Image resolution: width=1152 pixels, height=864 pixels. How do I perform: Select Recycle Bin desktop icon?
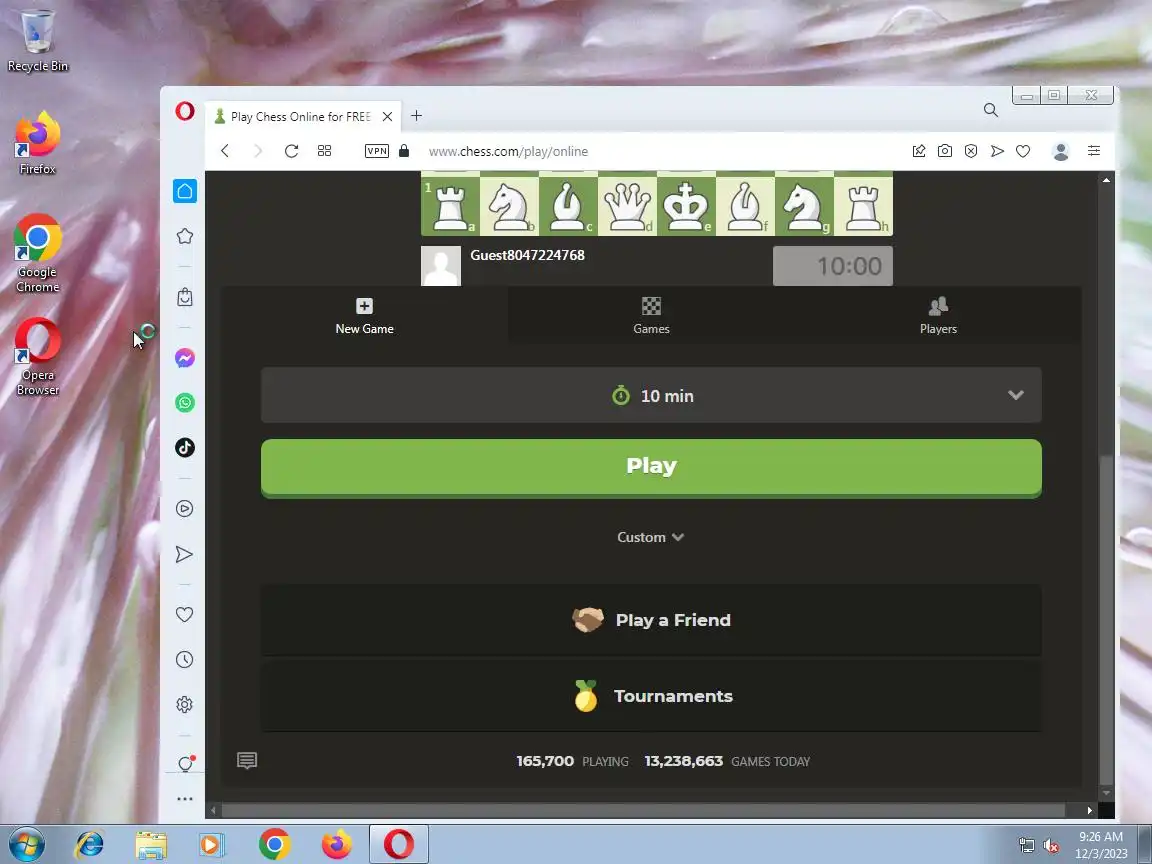pos(37,40)
